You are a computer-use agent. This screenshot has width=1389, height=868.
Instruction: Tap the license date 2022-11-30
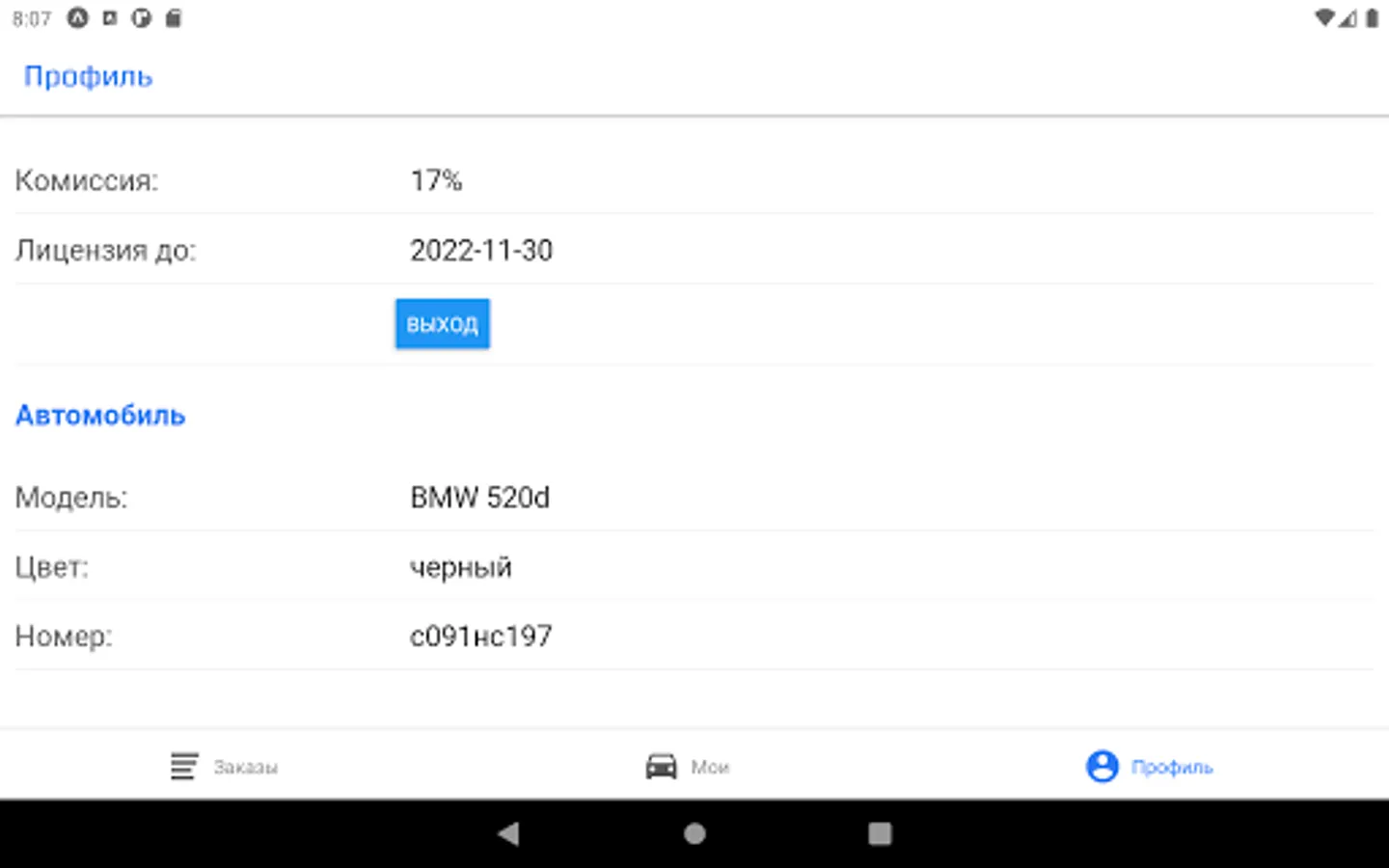tap(481, 251)
